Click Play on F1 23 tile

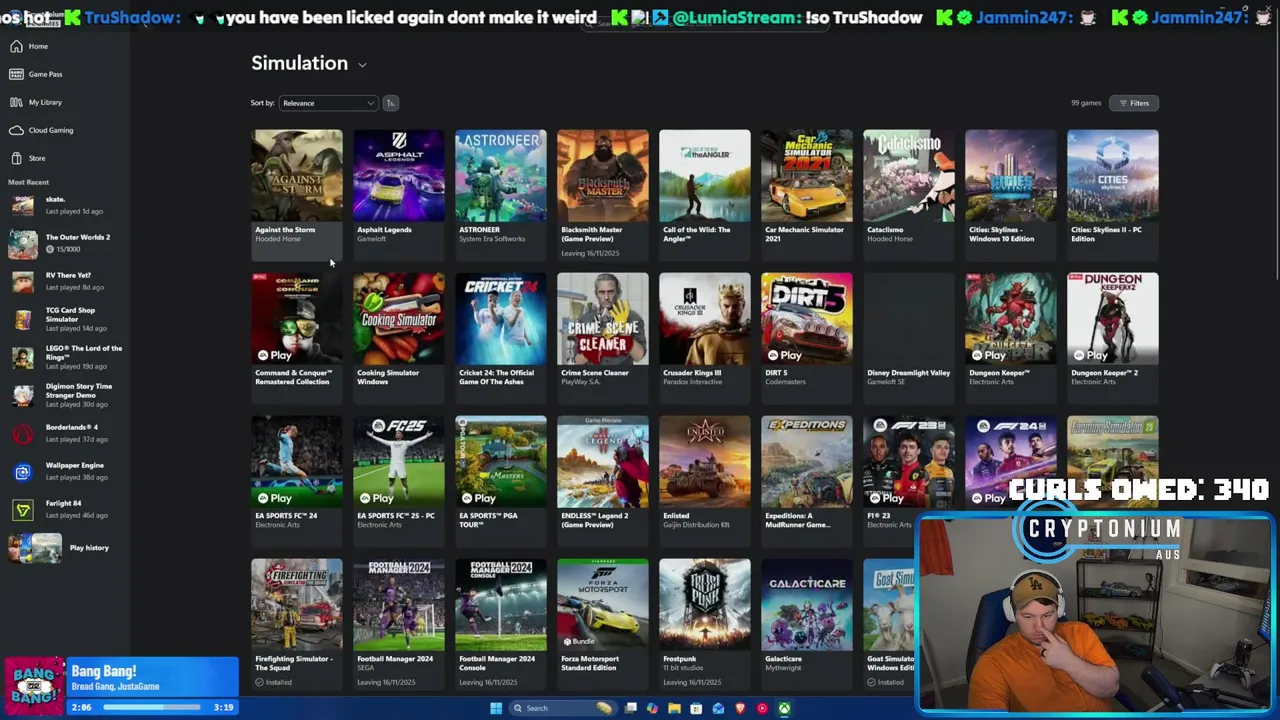pyautogui.click(x=886, y=498)
